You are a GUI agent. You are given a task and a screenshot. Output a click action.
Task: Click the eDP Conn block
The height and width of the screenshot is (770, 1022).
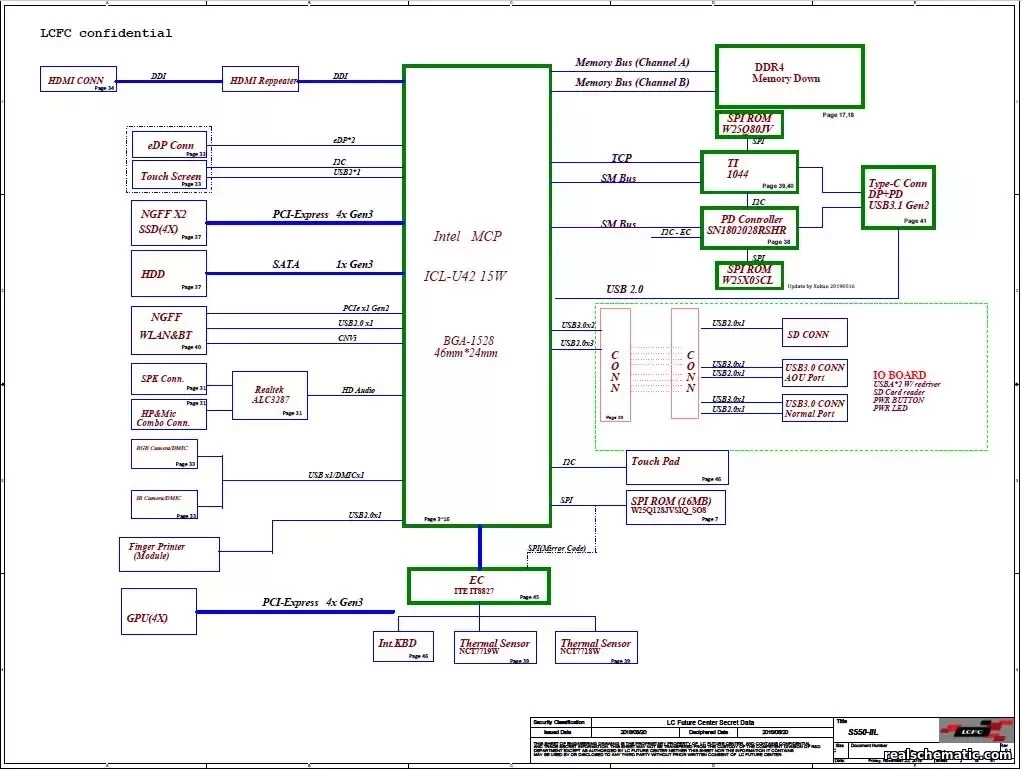(169, 145)
